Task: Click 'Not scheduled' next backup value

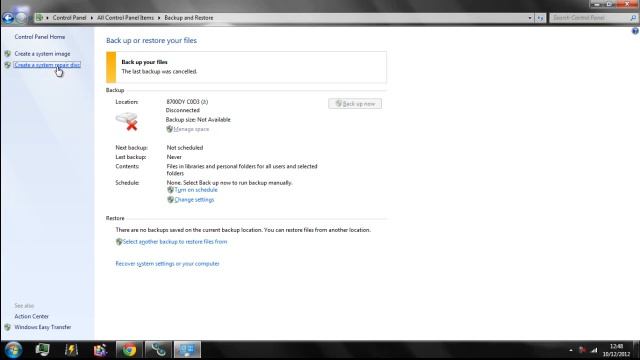Action: 184,148
